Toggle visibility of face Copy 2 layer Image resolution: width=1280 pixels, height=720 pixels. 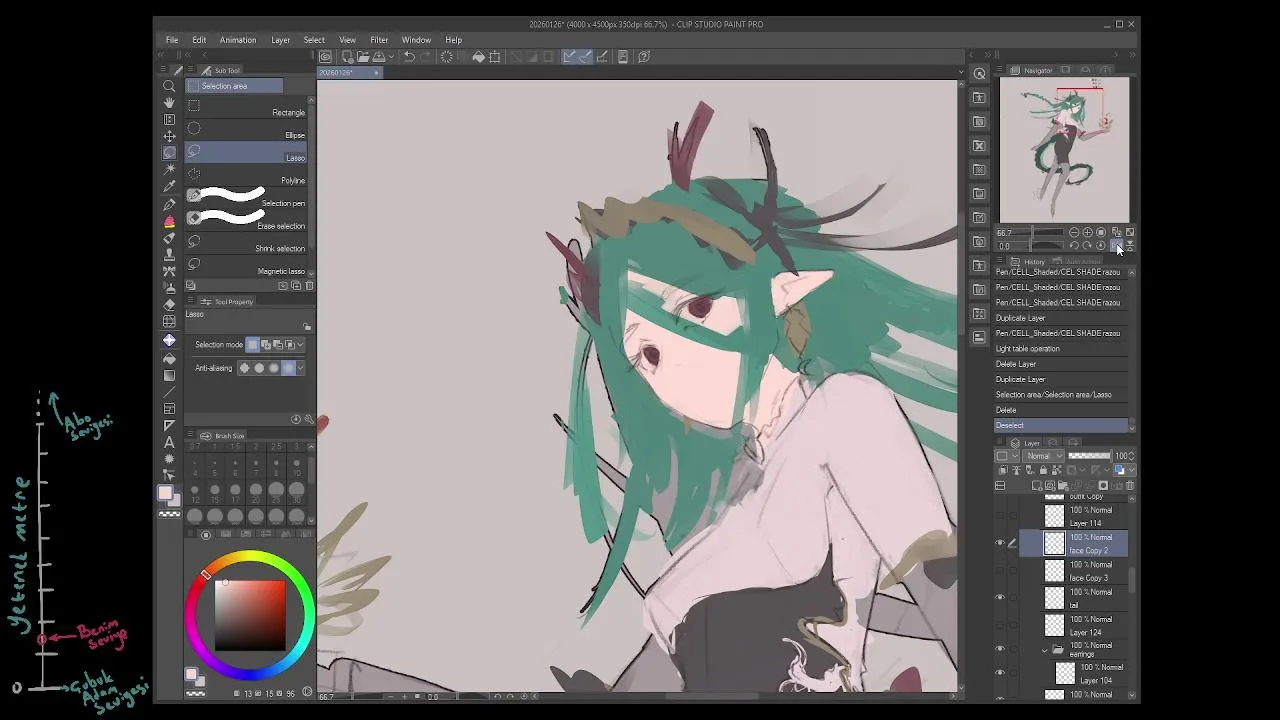(999, 543)
